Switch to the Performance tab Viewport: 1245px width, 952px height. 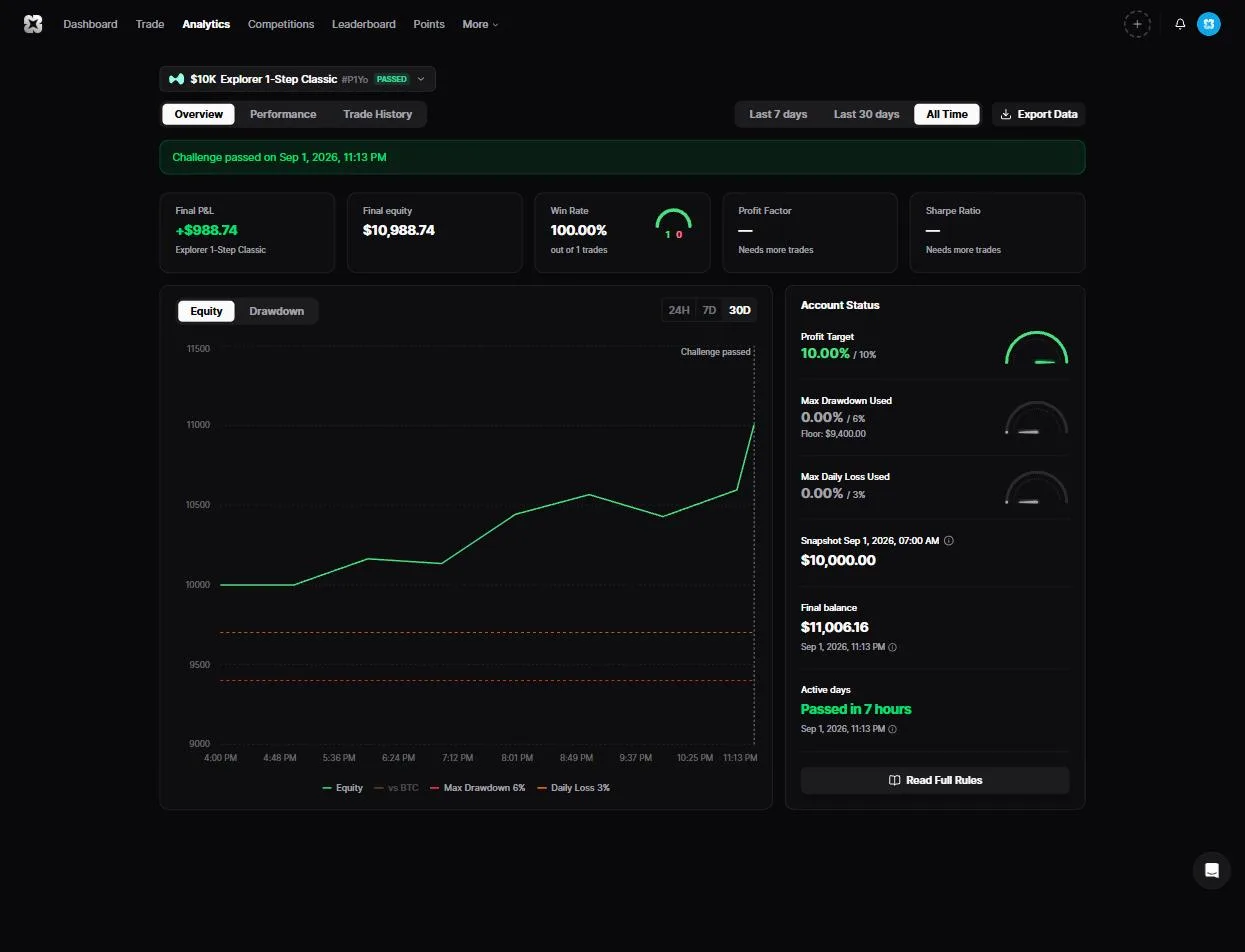[283, 114]
